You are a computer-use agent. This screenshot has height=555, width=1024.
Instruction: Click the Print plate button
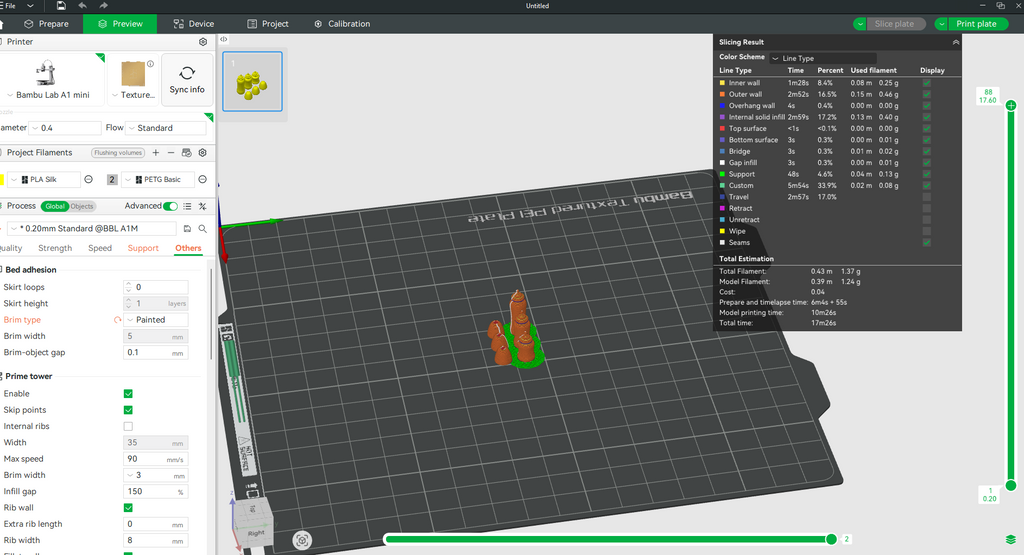970,24
